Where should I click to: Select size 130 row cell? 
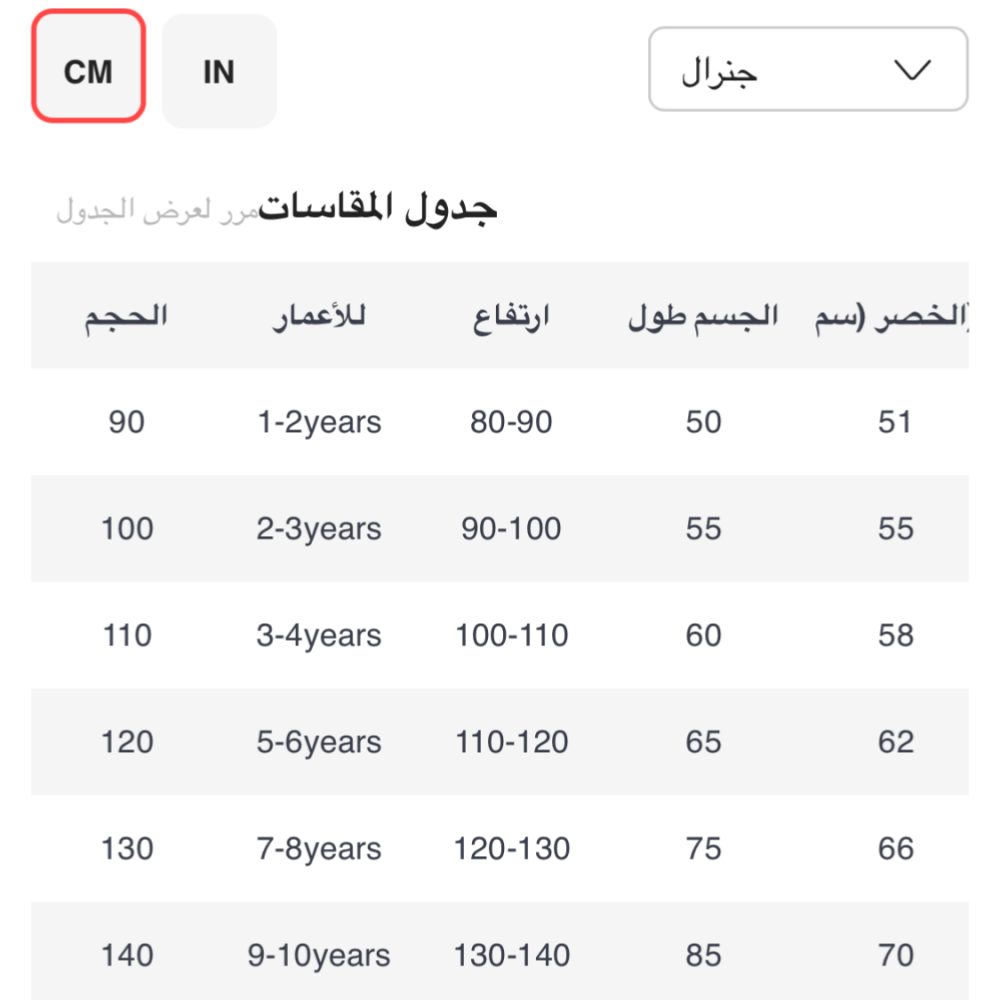pyautogui.click(x=127, y=849)
